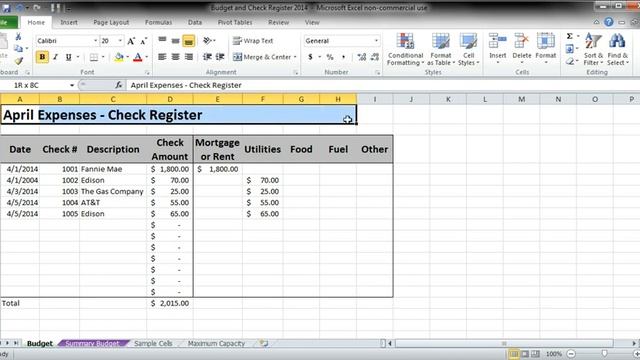Expand the Name Box dropdown arrow

click(x=72, y=85)
